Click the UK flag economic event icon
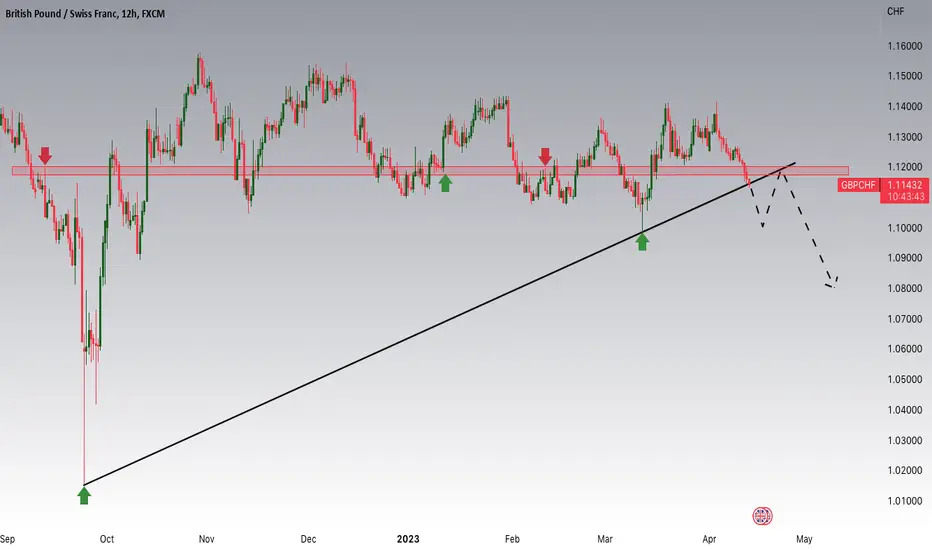 click(x=762, y=516)
